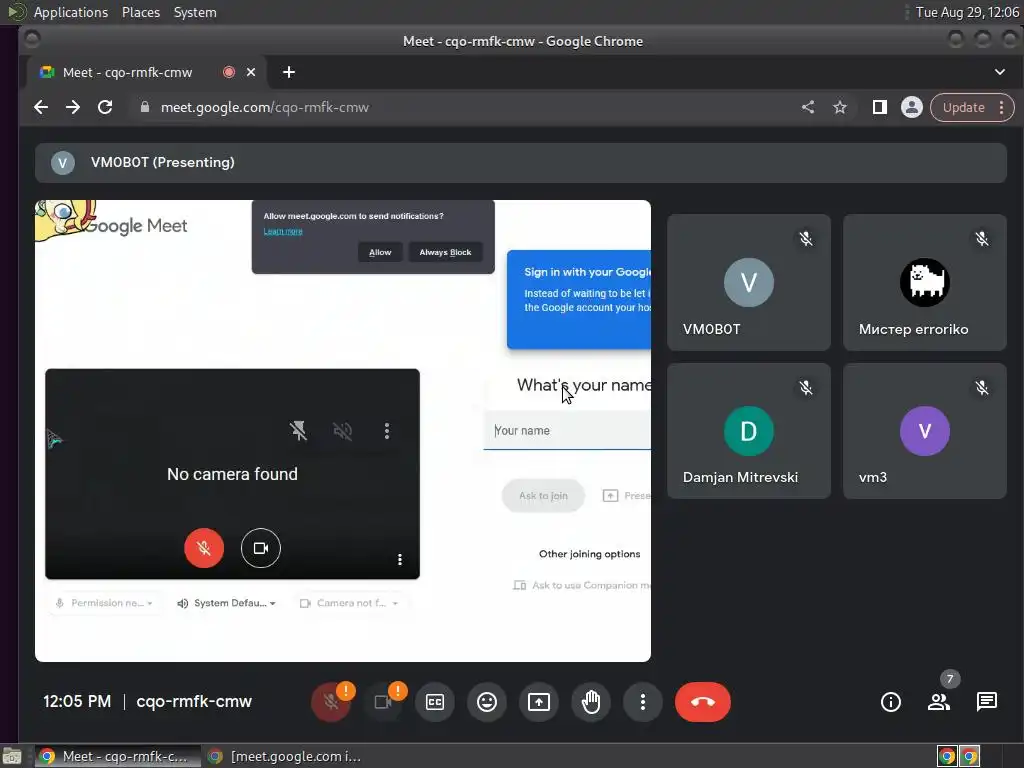Open the Applications menu

coord(71,12)
